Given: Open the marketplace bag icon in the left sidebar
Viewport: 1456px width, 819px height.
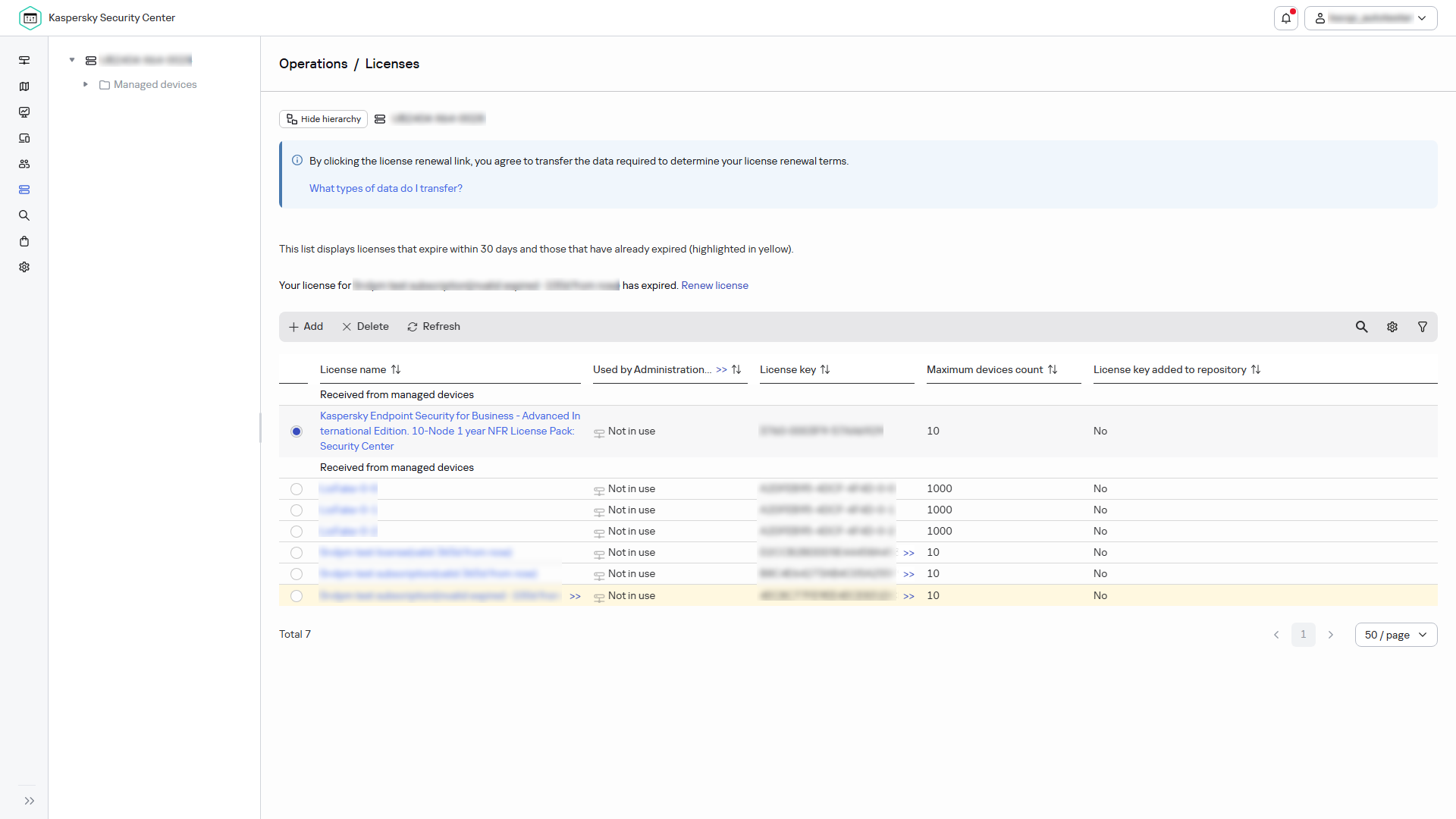Looking at the screenshot, I should [24, 241].
